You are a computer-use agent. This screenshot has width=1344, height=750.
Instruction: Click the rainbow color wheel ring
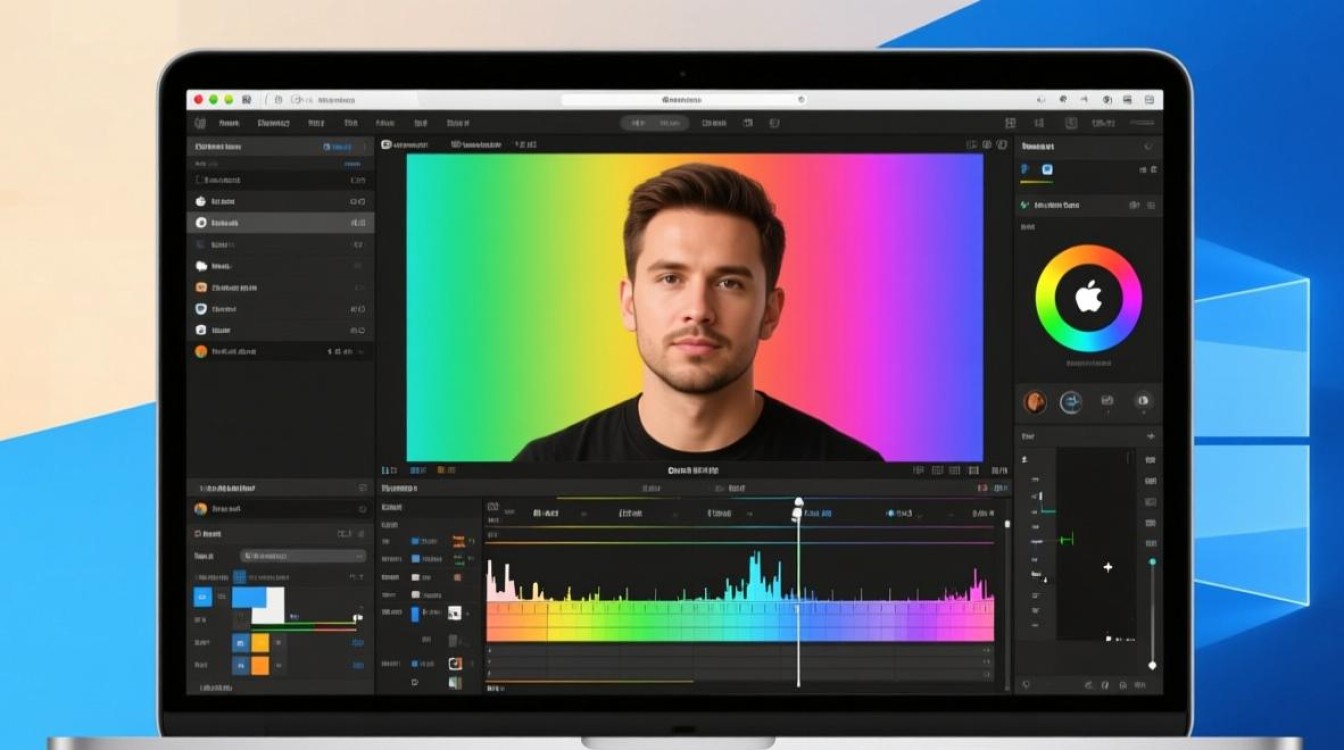coord(1047,298)
